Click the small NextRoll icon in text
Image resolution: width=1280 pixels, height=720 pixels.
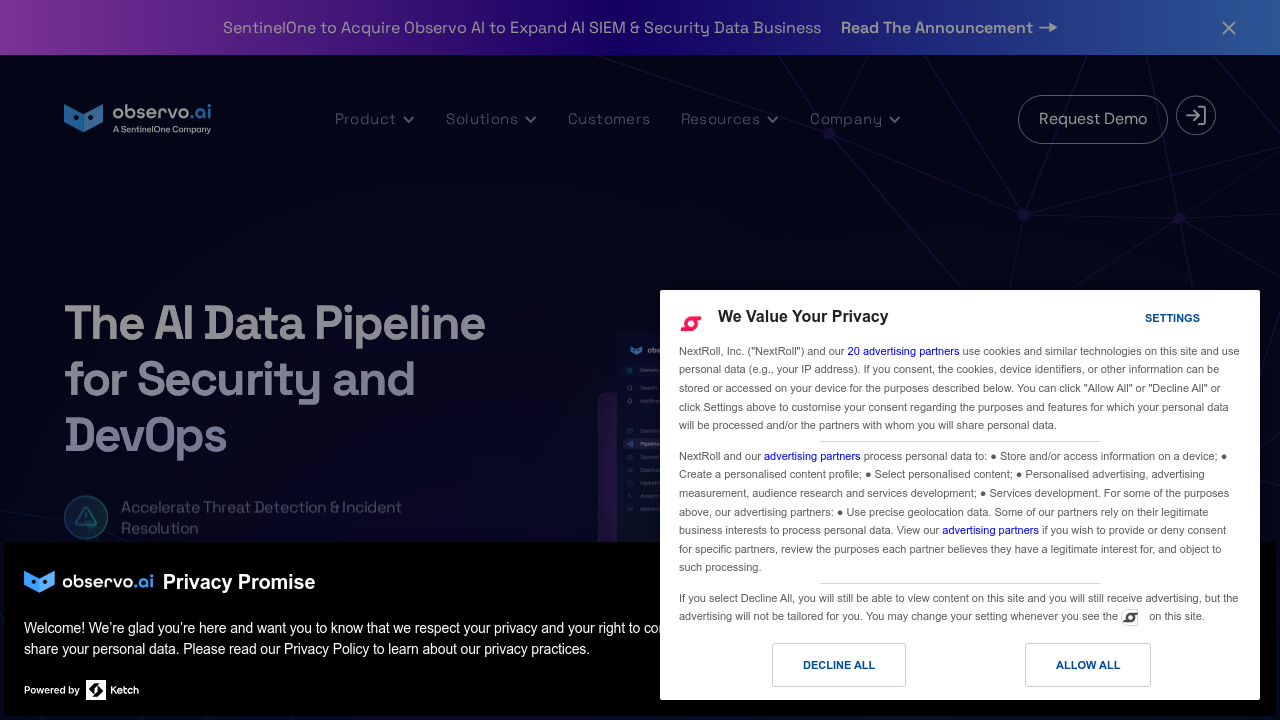(x=1130, y=617)
